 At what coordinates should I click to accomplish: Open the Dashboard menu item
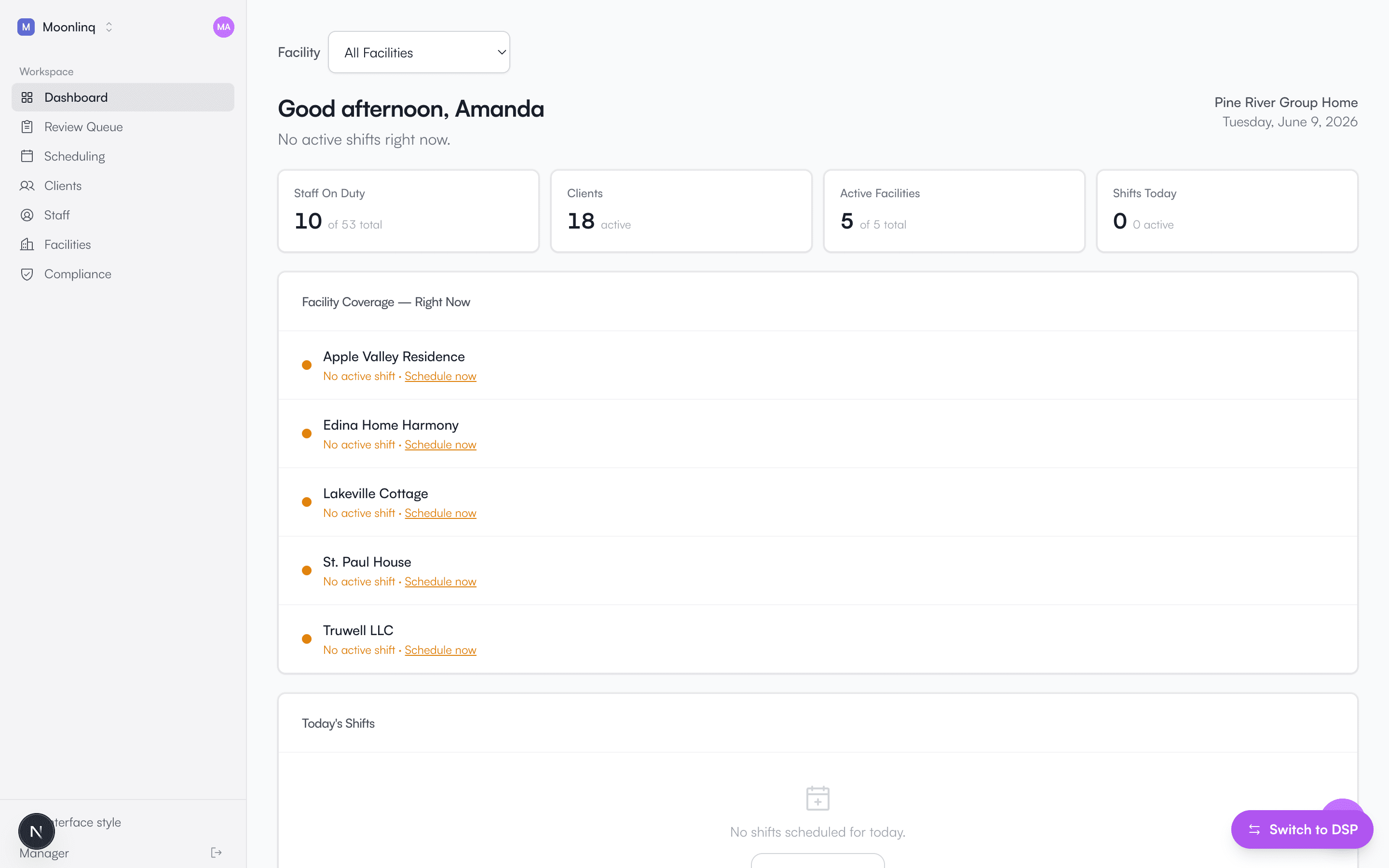[123, 97]
